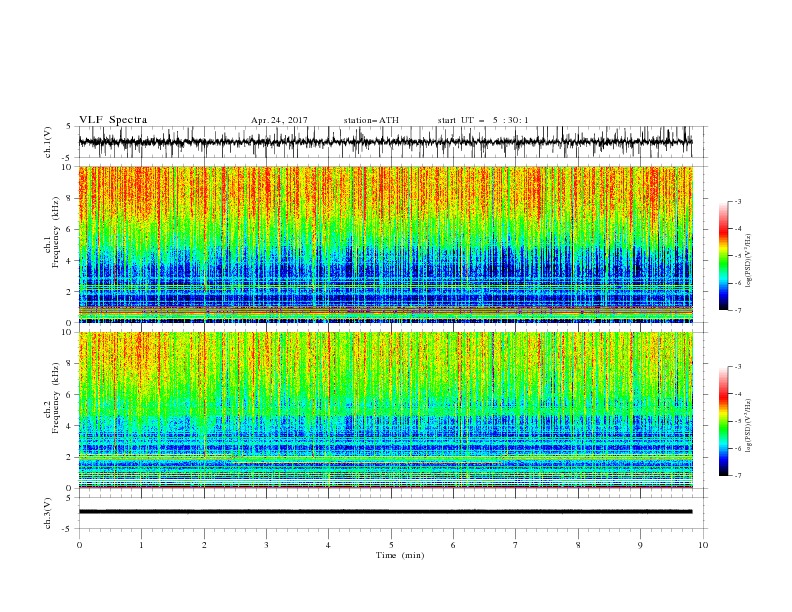Screen dimensions: 792x612
Task: Click the upper ch.1 PSD color bar
Action: tap(723, 256)
